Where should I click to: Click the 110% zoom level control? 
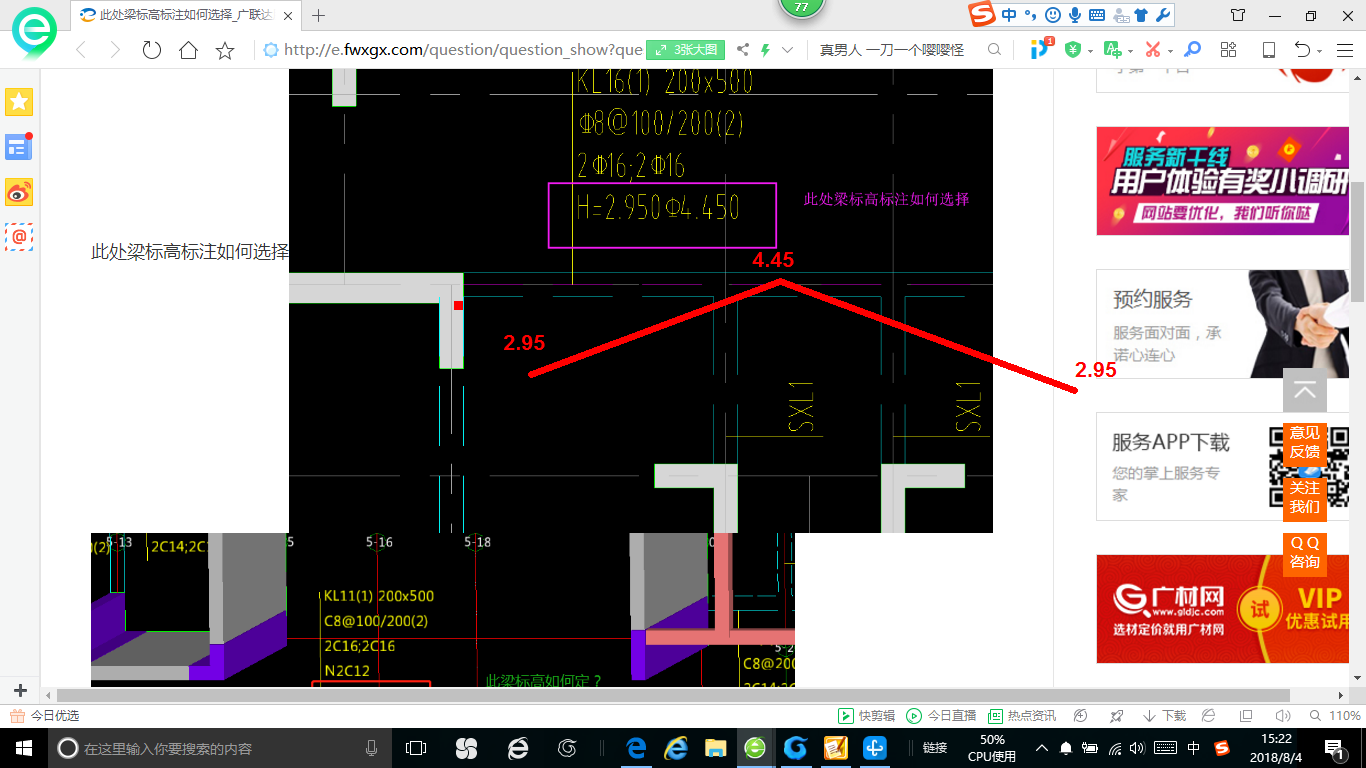pyautogui.click(x=1335, y=716)
